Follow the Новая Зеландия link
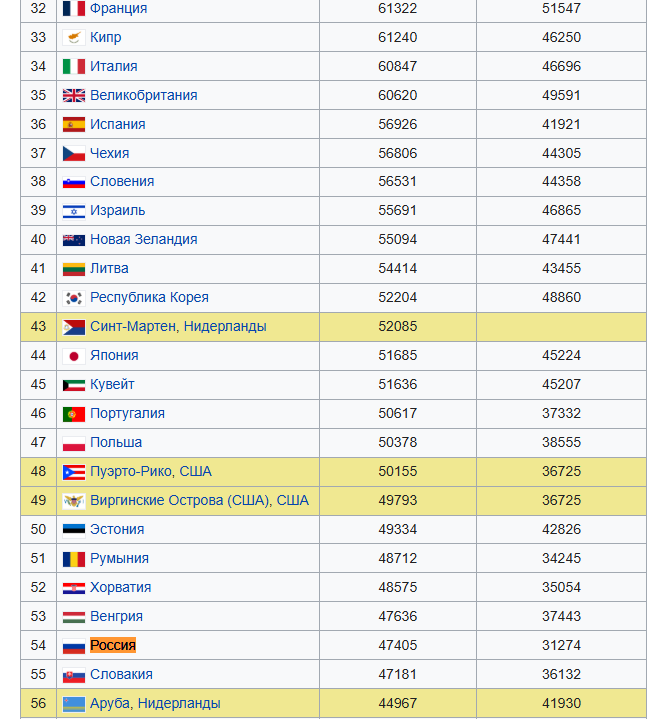This screenshot has width=652, height=719. pos(144,239)
